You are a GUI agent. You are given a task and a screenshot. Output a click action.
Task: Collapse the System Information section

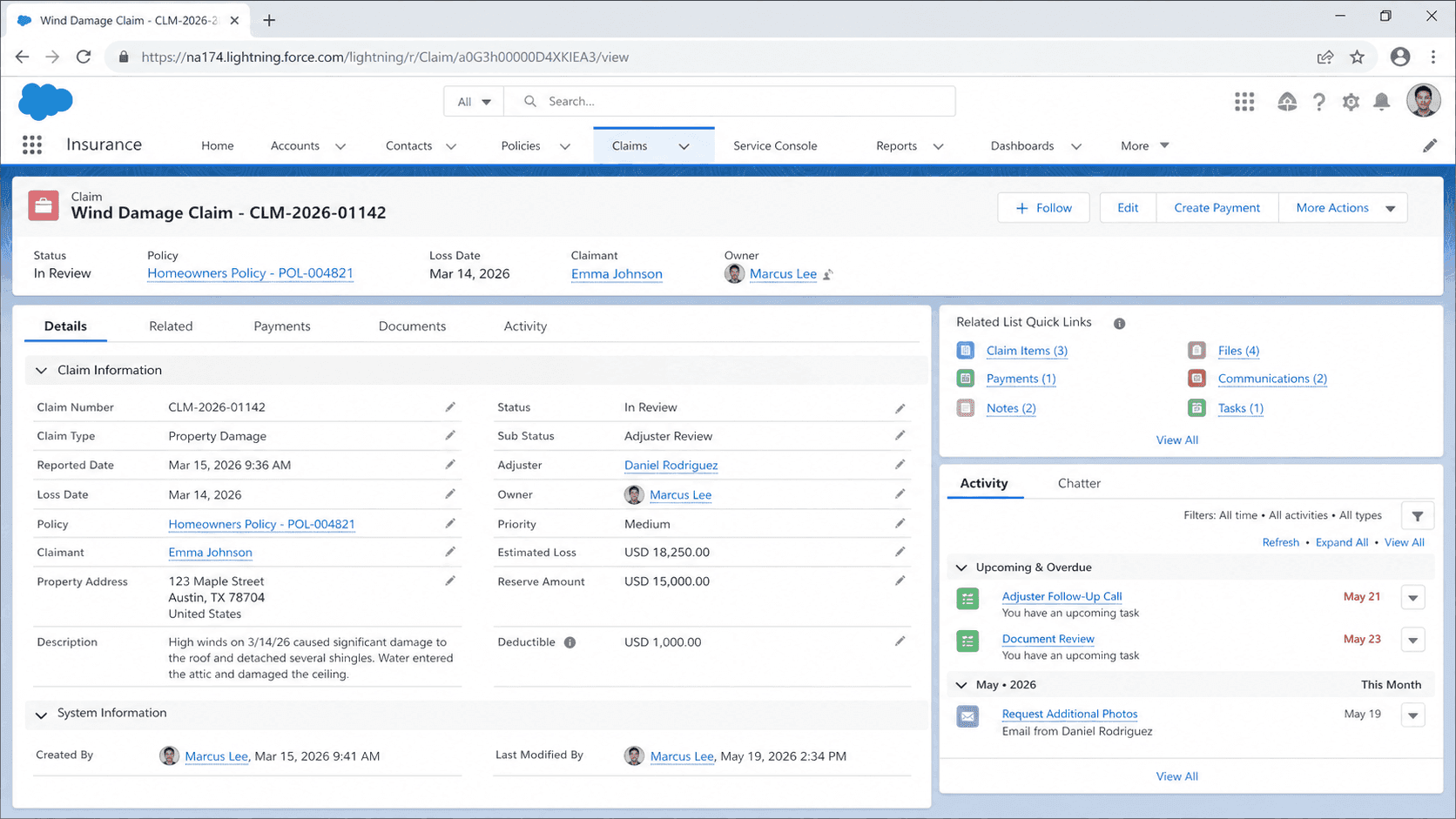(x=41, y=714)
